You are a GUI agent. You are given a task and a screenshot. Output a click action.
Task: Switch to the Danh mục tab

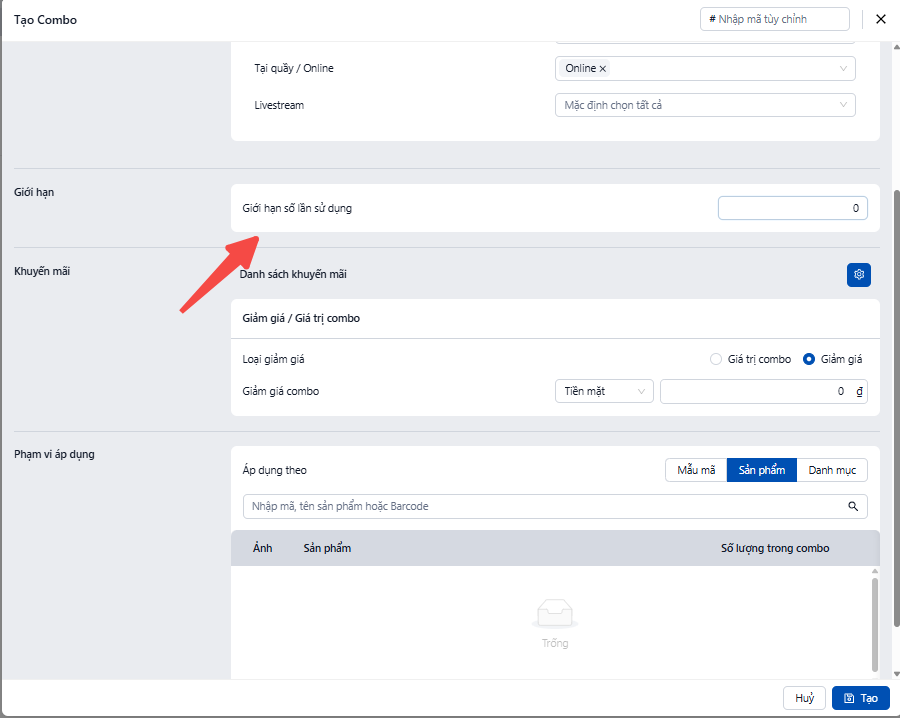(832, 470)
